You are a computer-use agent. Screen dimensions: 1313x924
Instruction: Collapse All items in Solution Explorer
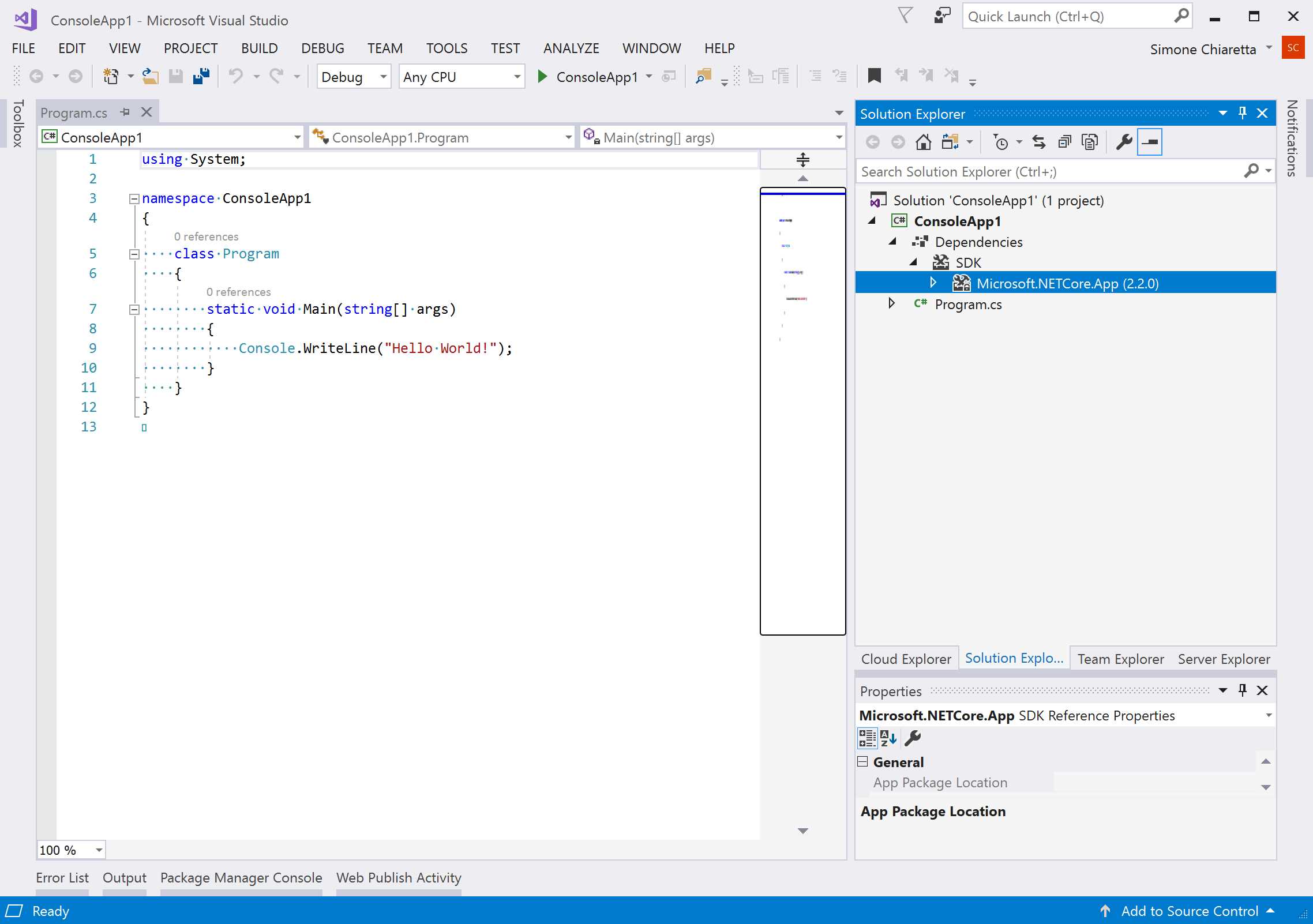tap(1063, 141)
